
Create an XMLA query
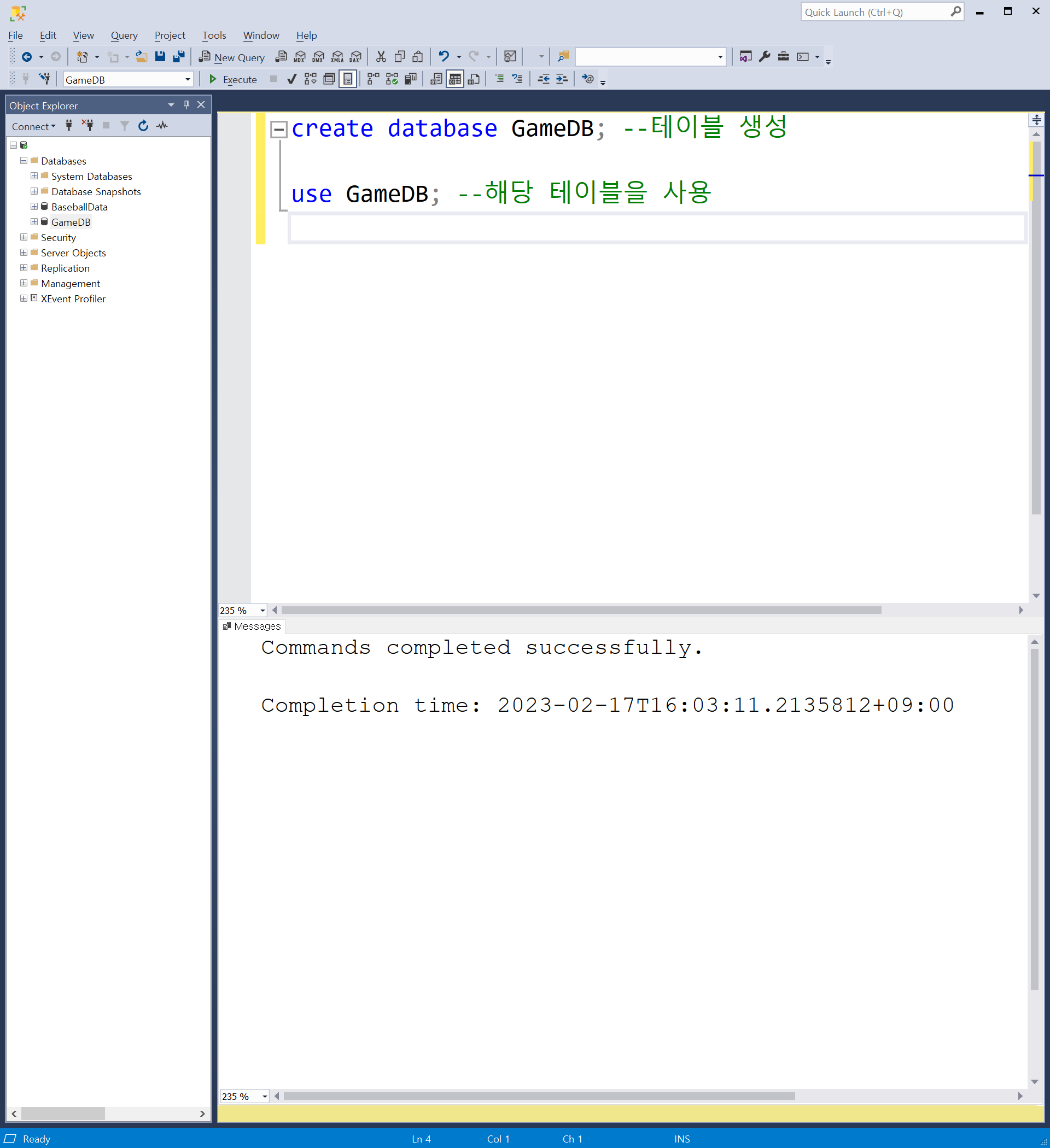point(337,56)
